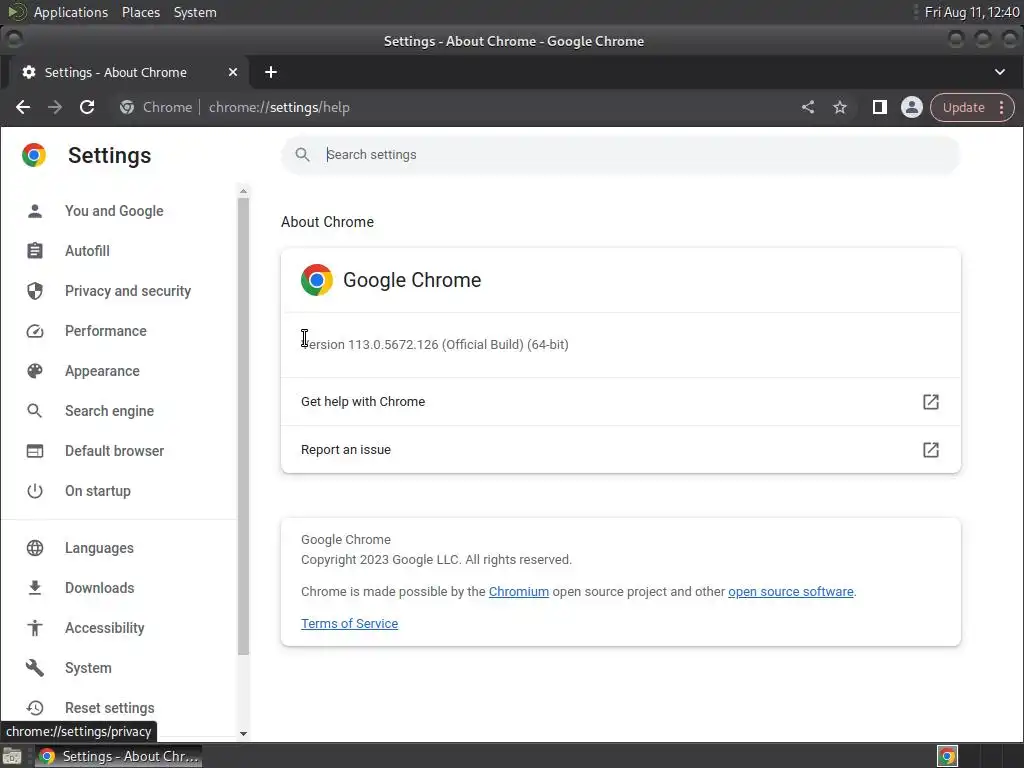This screenshot has height=768, width=1024.
Task: Click the speedometer icon beside Performance
Action: tap(35, 331)
